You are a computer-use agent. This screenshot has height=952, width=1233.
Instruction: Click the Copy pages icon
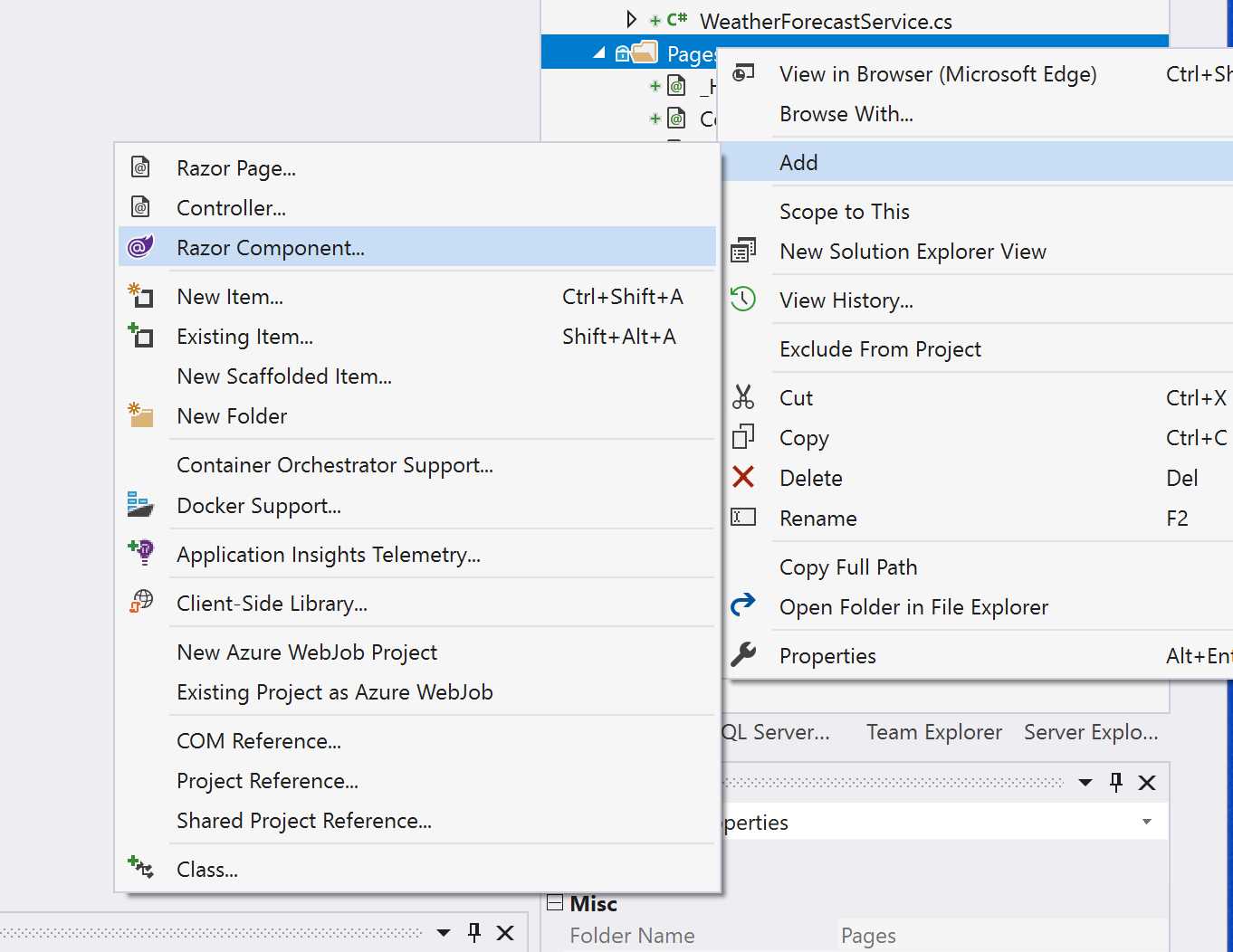[743, 437]
